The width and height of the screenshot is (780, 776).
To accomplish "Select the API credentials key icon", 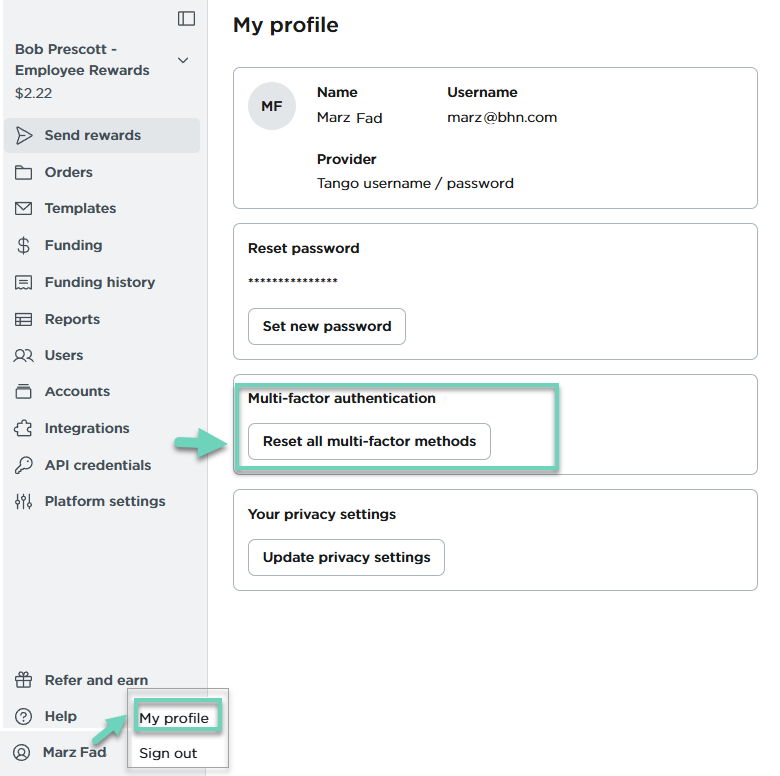I will pyautogui.click(x=23, y=465).
